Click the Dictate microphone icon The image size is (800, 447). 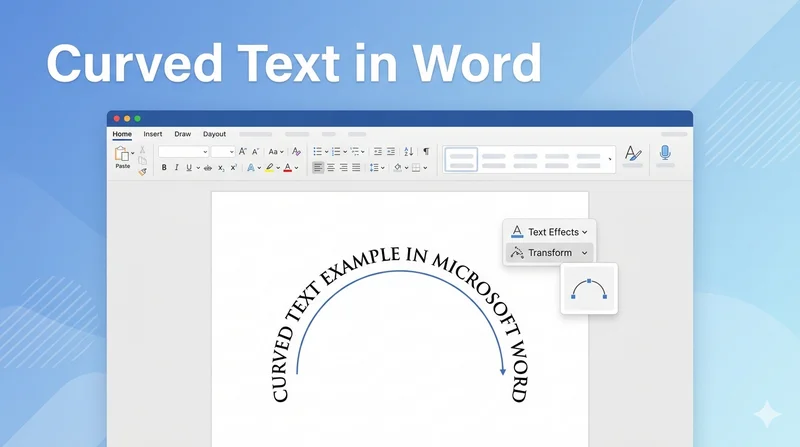[x=665, y=153]
